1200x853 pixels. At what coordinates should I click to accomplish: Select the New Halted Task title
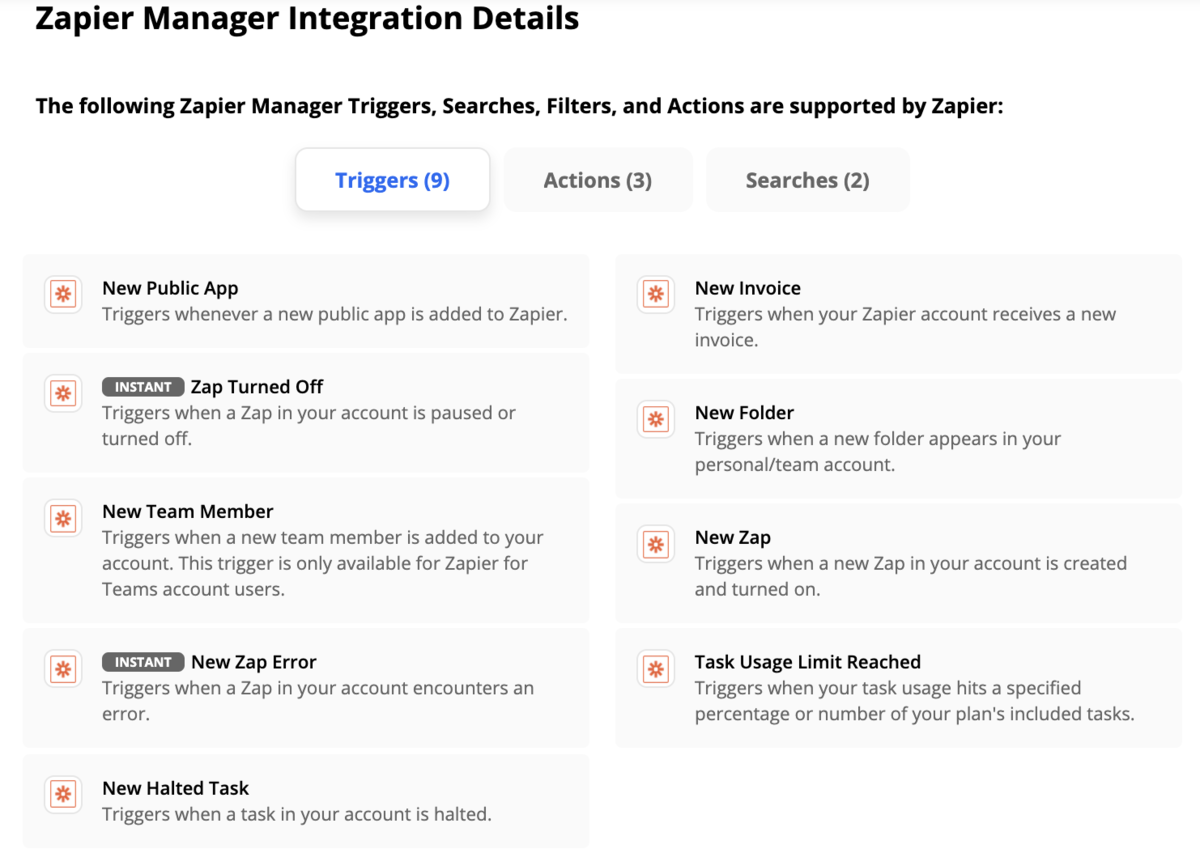[x=175, y=788]
